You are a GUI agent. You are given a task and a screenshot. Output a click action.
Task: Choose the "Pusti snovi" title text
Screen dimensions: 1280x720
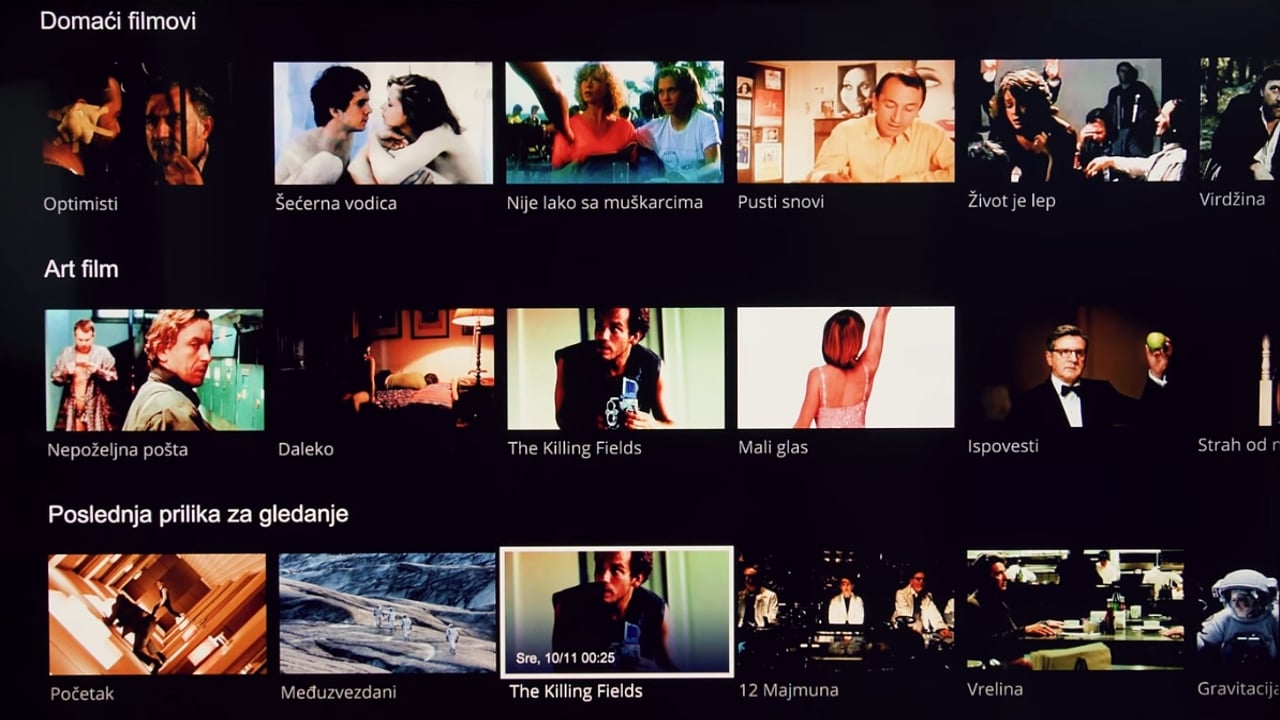click(x=781, y=202)
